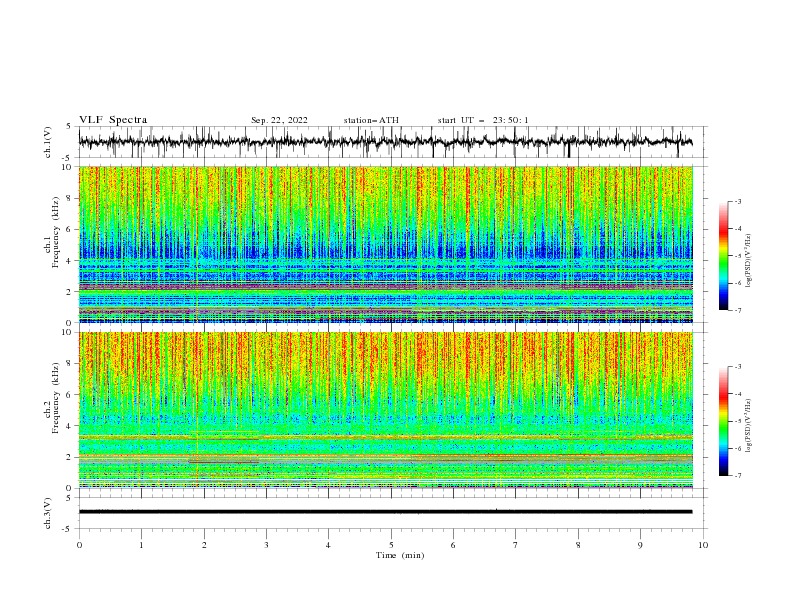792x612 pixels.
Task: Click the ch.1 frequency axis "6" tick label
Action: pos(70,229)
